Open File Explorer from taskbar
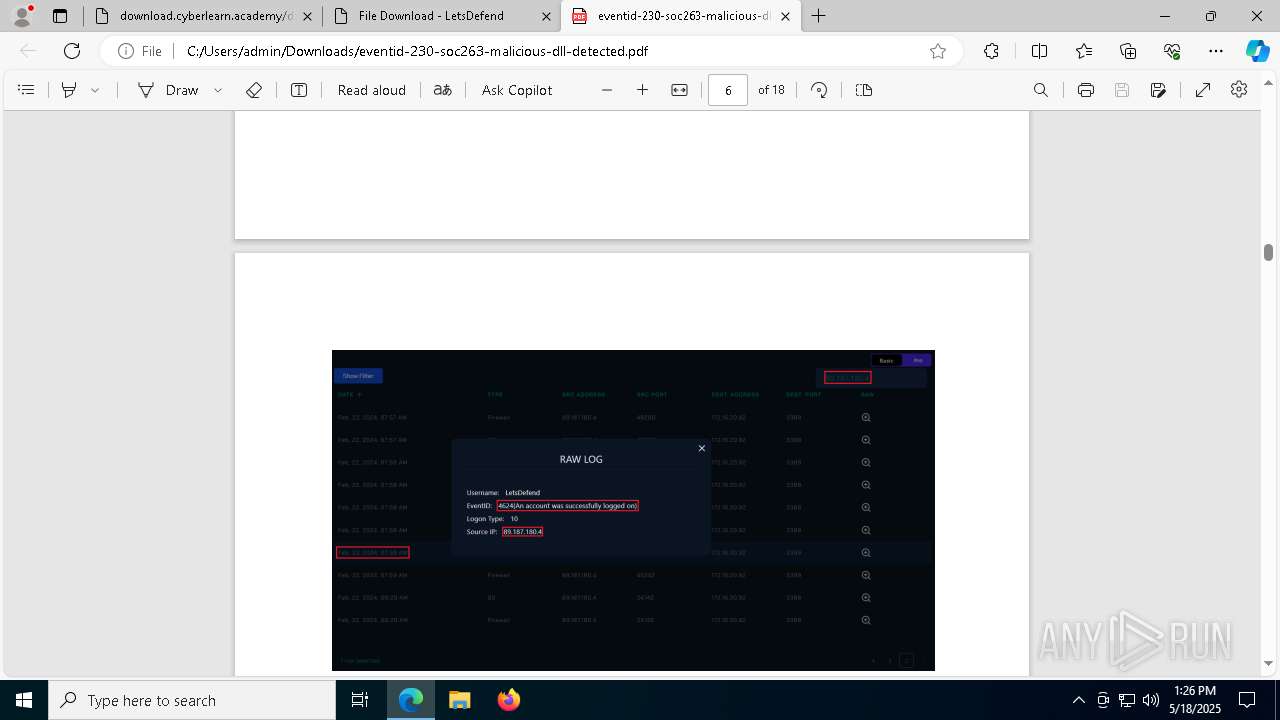The height and width of the screenshot is (720, 1280). coord(459,700)
